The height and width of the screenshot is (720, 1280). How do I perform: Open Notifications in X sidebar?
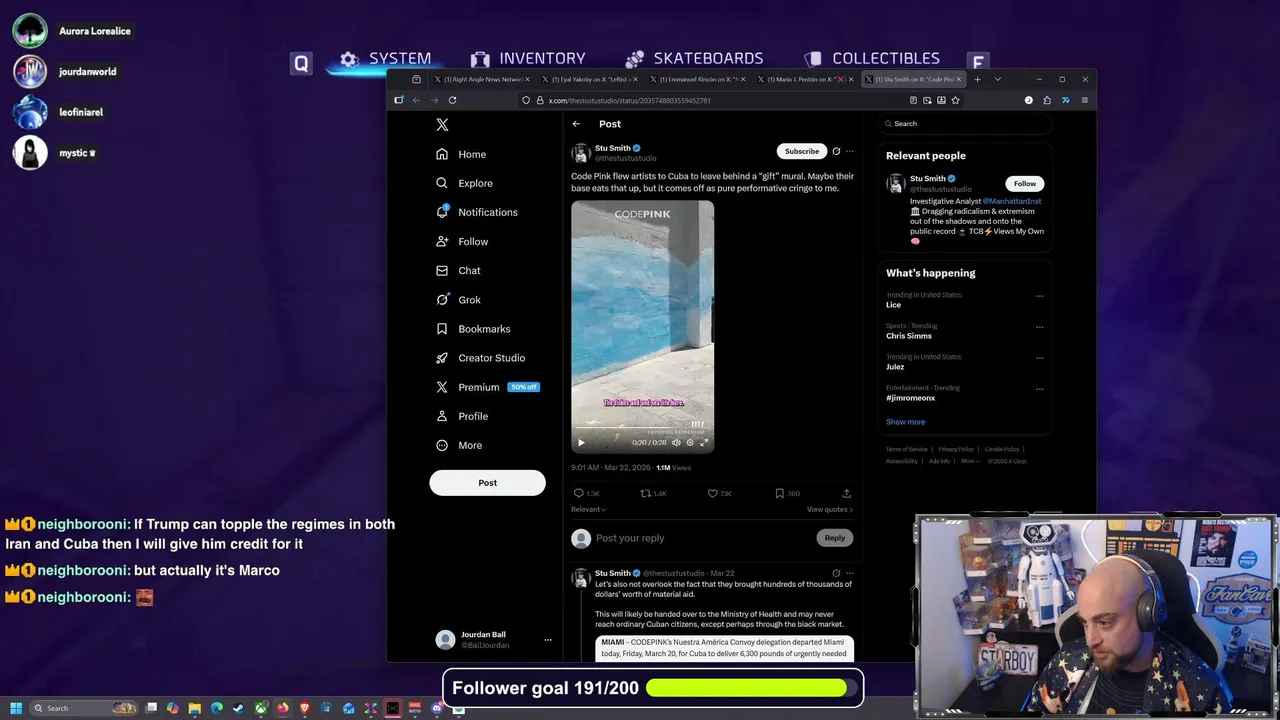tap(477, 212)
